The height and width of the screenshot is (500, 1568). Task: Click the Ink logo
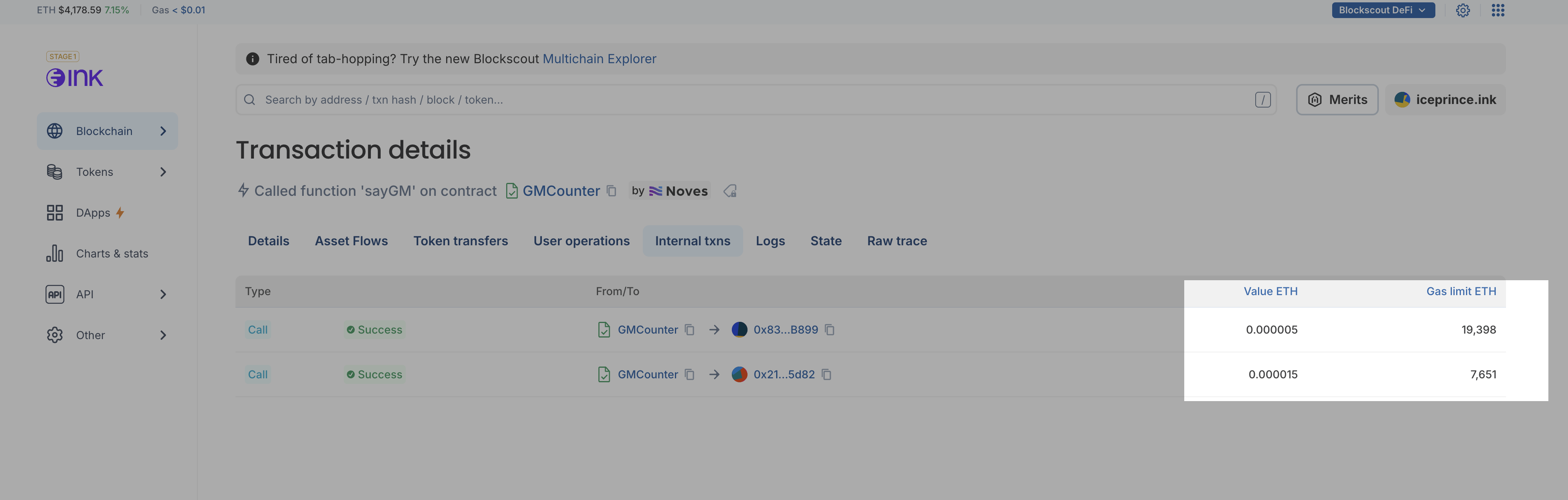[x=75, y=77]
